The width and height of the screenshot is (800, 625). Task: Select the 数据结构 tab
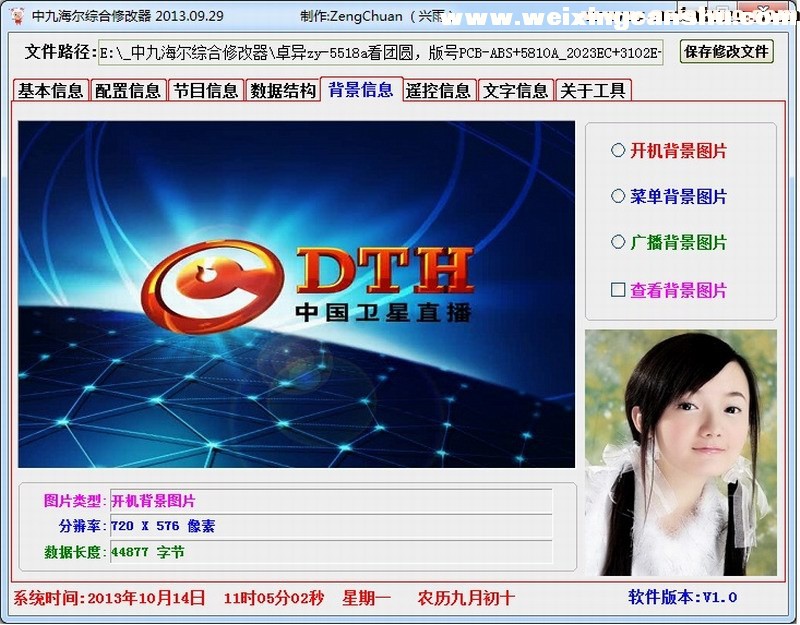[283, 91]
